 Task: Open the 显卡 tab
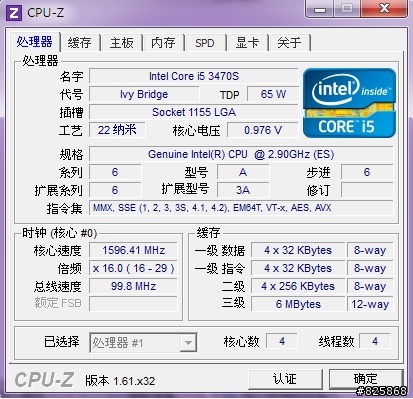click(x=247, y=43)
